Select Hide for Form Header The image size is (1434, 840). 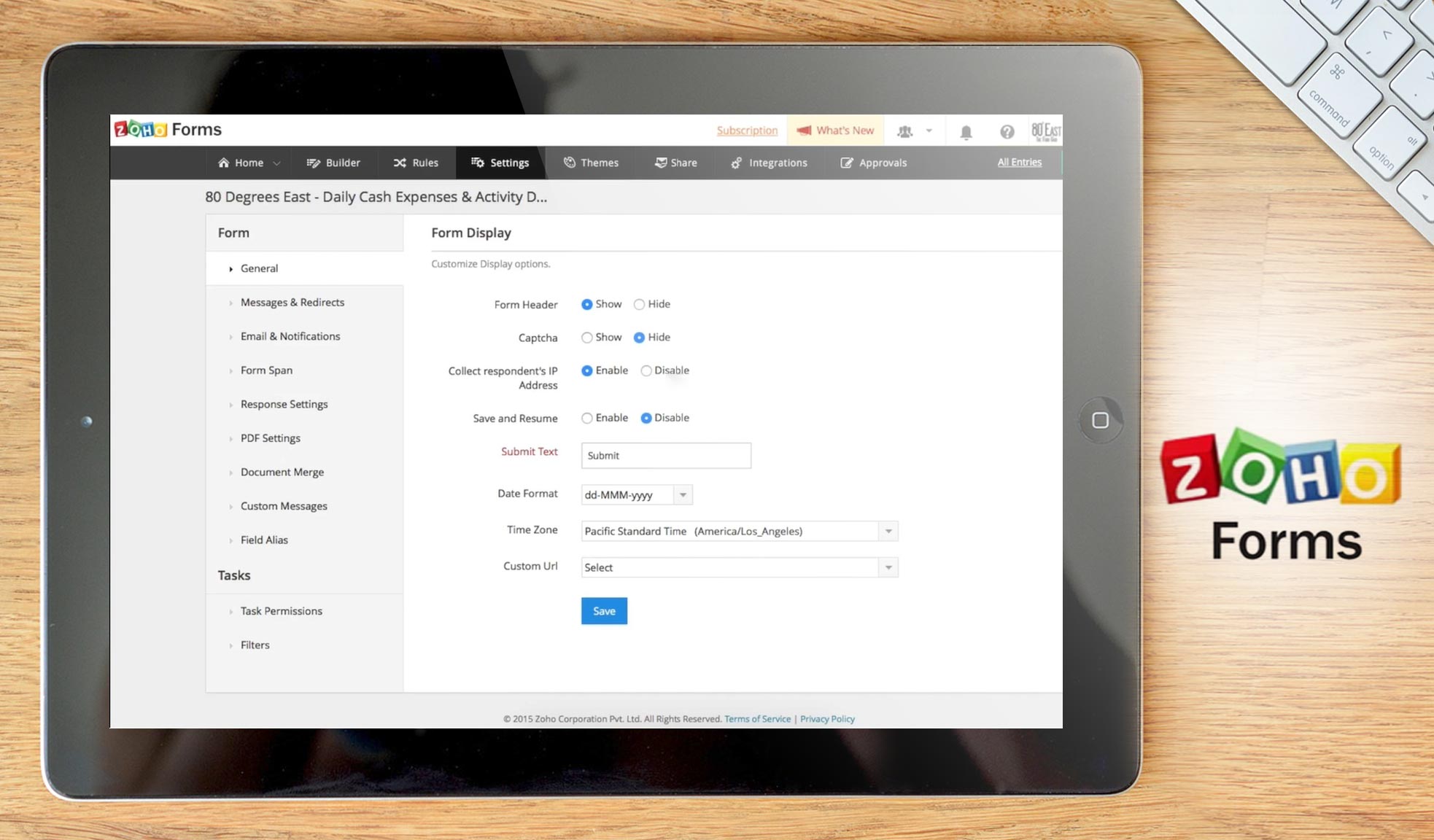coord(640,305)
